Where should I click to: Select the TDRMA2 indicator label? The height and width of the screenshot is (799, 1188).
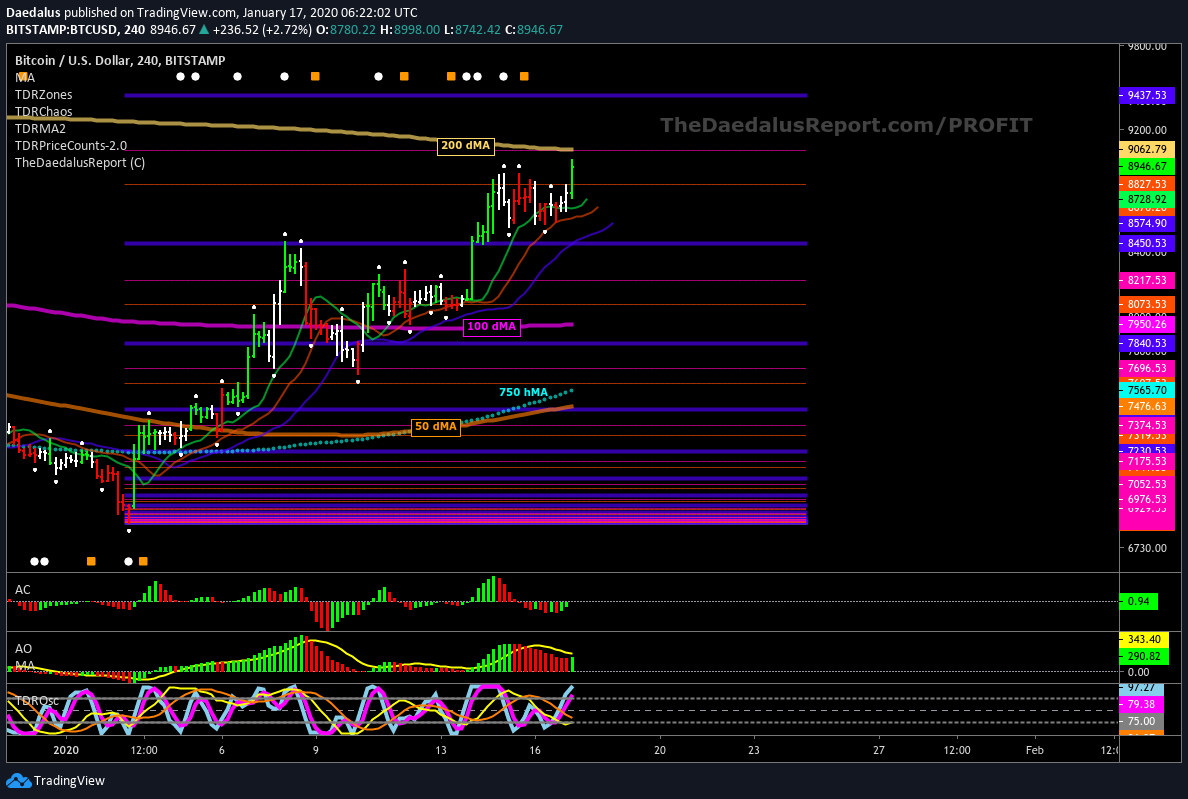point(40,129)
